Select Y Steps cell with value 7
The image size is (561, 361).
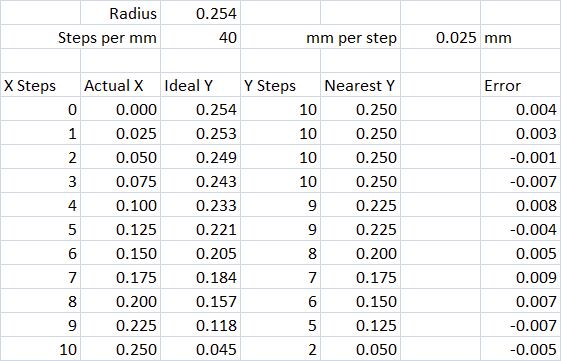tap(281, 277)
